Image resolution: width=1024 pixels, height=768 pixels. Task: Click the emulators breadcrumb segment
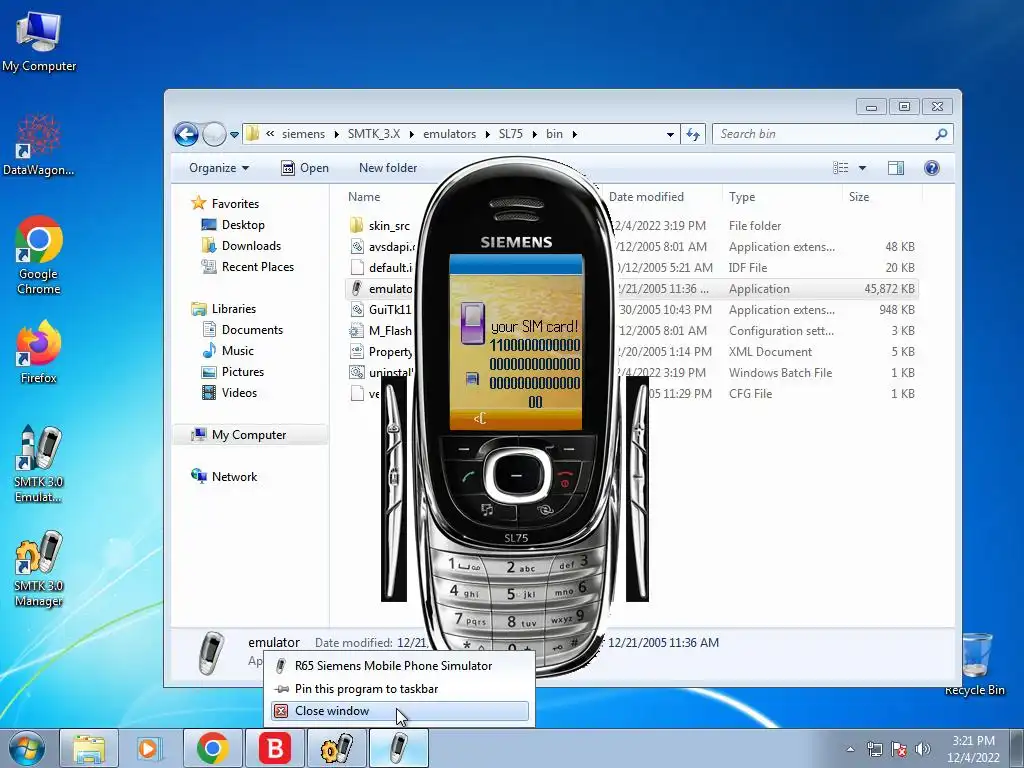click(x=449, y=135)
